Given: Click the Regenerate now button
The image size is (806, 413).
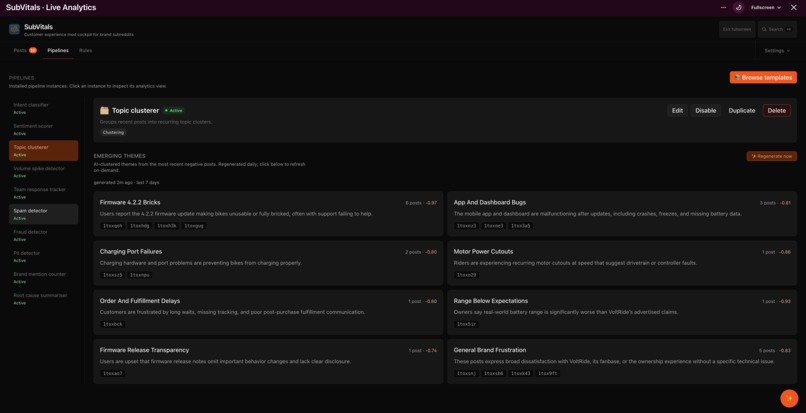Looking at the screenshot, I should tap(772, 156).
